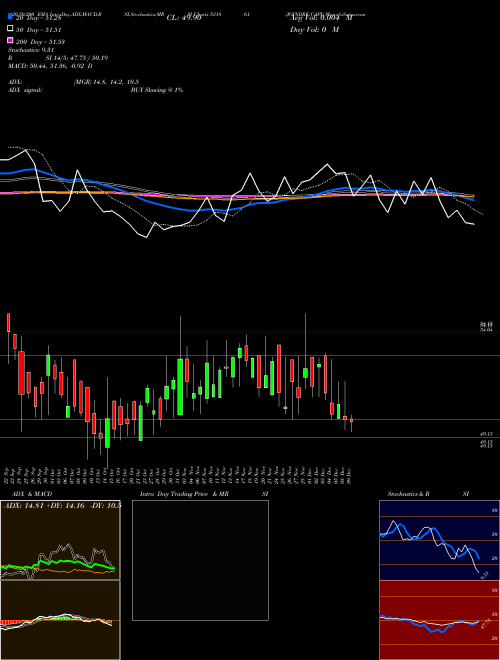The image size is (500, 660).
Task: Click the blue 20 Day legend swatch
Action: [x=10, y=16]
